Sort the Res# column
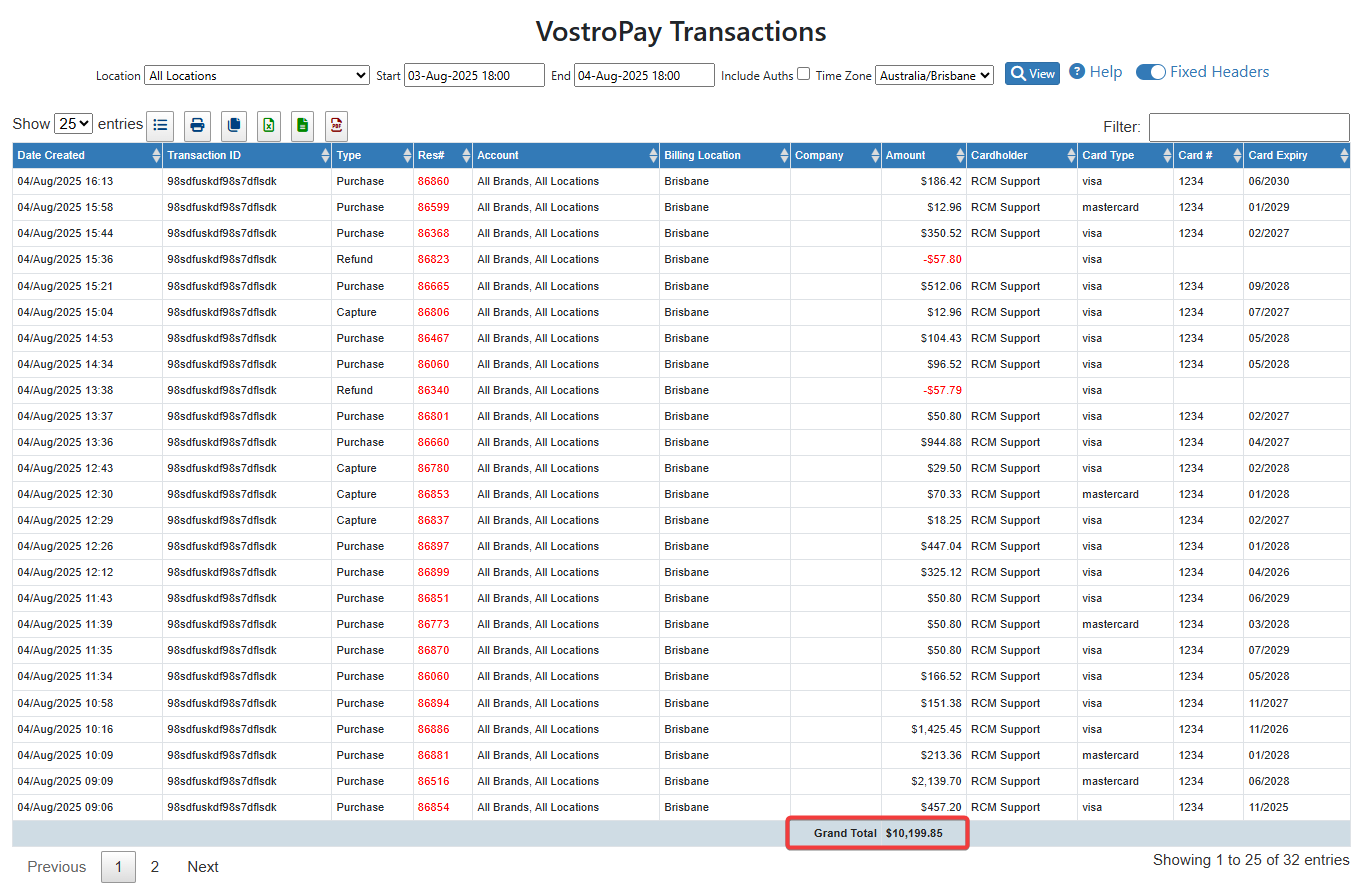 [466, 156]
